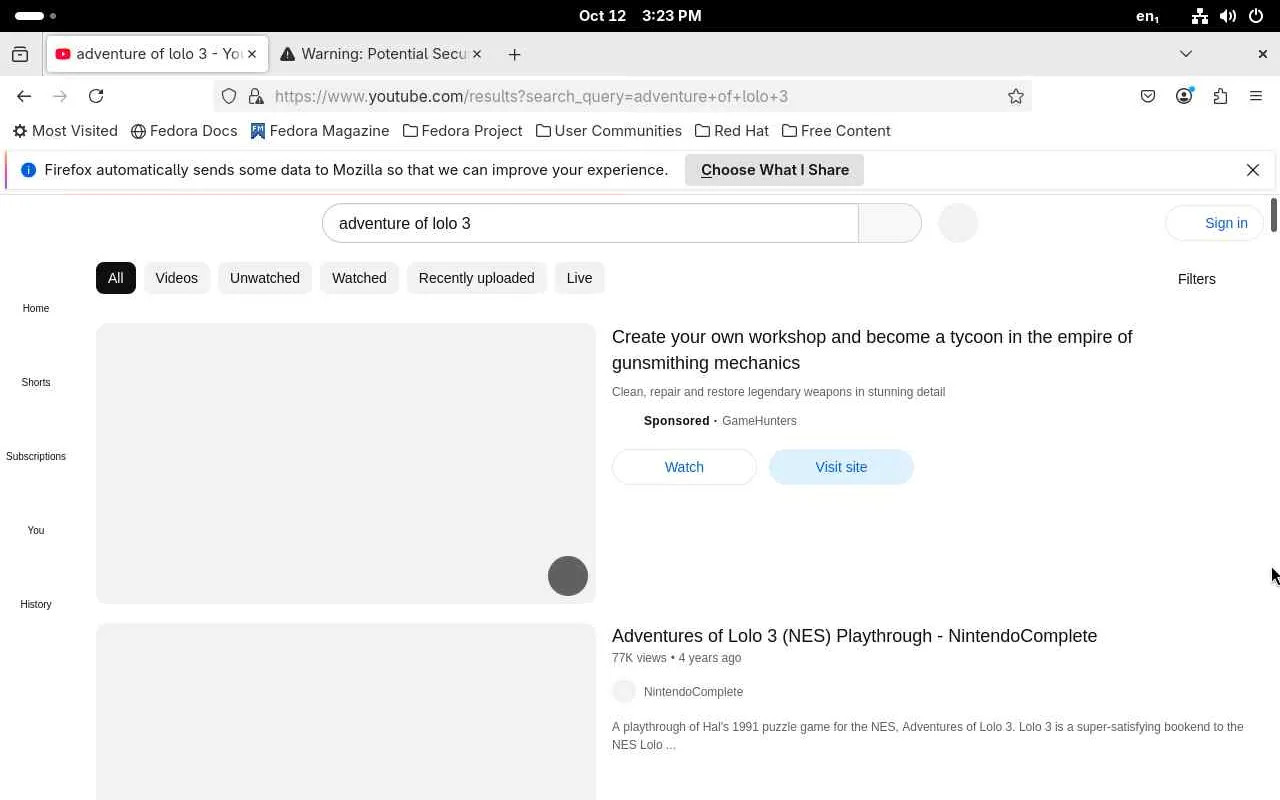The width and height of the screenshot is (1280, 800).
Task: Open the NintendoComplete channel name link
Action: point(693,692)
